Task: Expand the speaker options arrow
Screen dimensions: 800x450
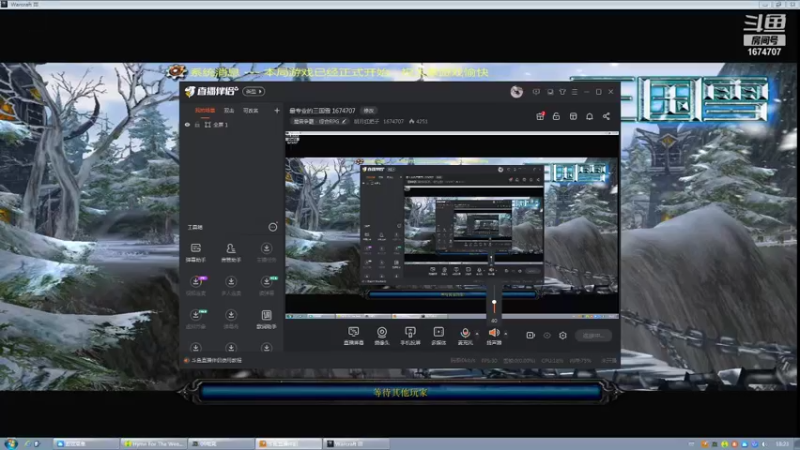Action: click(x=506, y=334)
